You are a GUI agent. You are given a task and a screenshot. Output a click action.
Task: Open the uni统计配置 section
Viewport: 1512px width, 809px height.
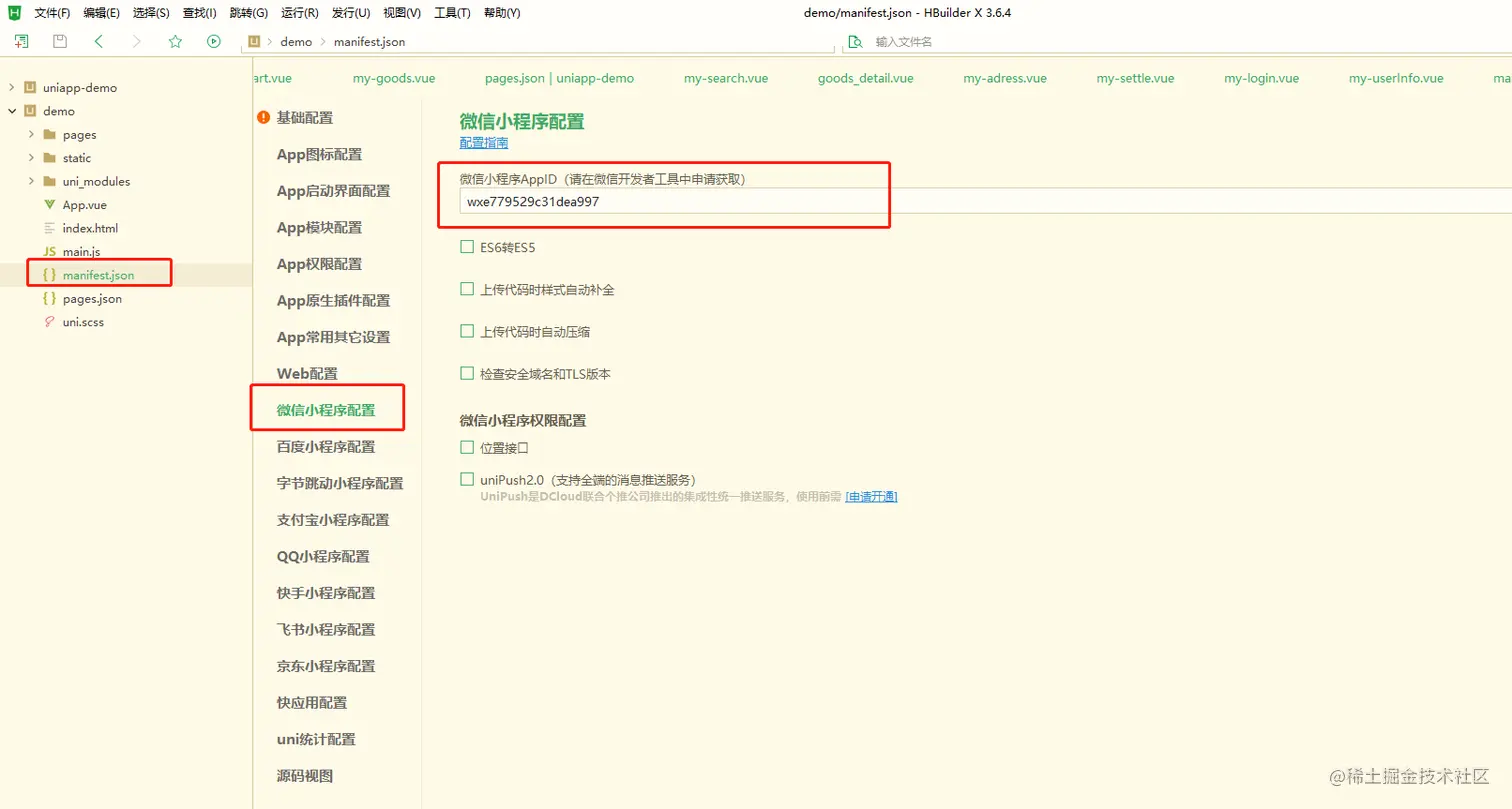pyautogui.click(x=317, y=739)
